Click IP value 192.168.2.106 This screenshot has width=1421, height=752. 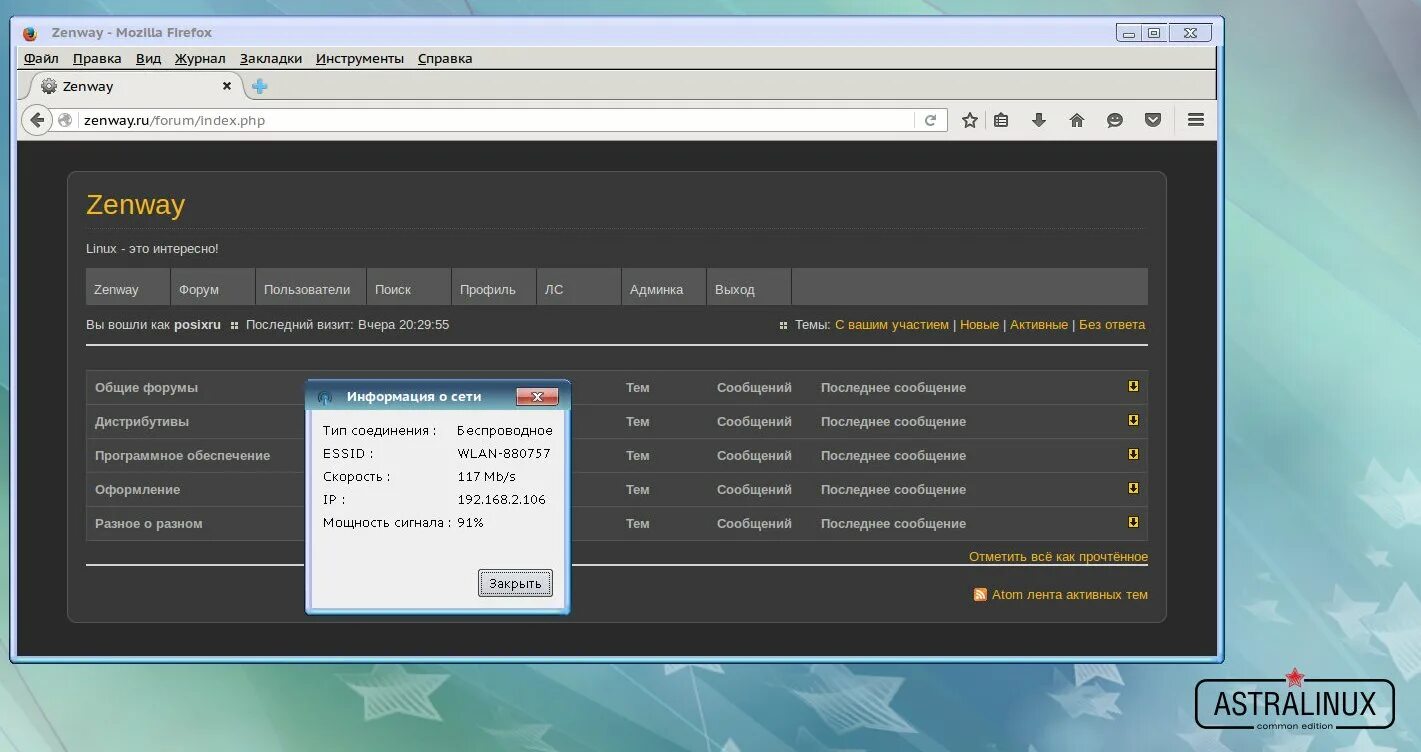coord(501,500)
